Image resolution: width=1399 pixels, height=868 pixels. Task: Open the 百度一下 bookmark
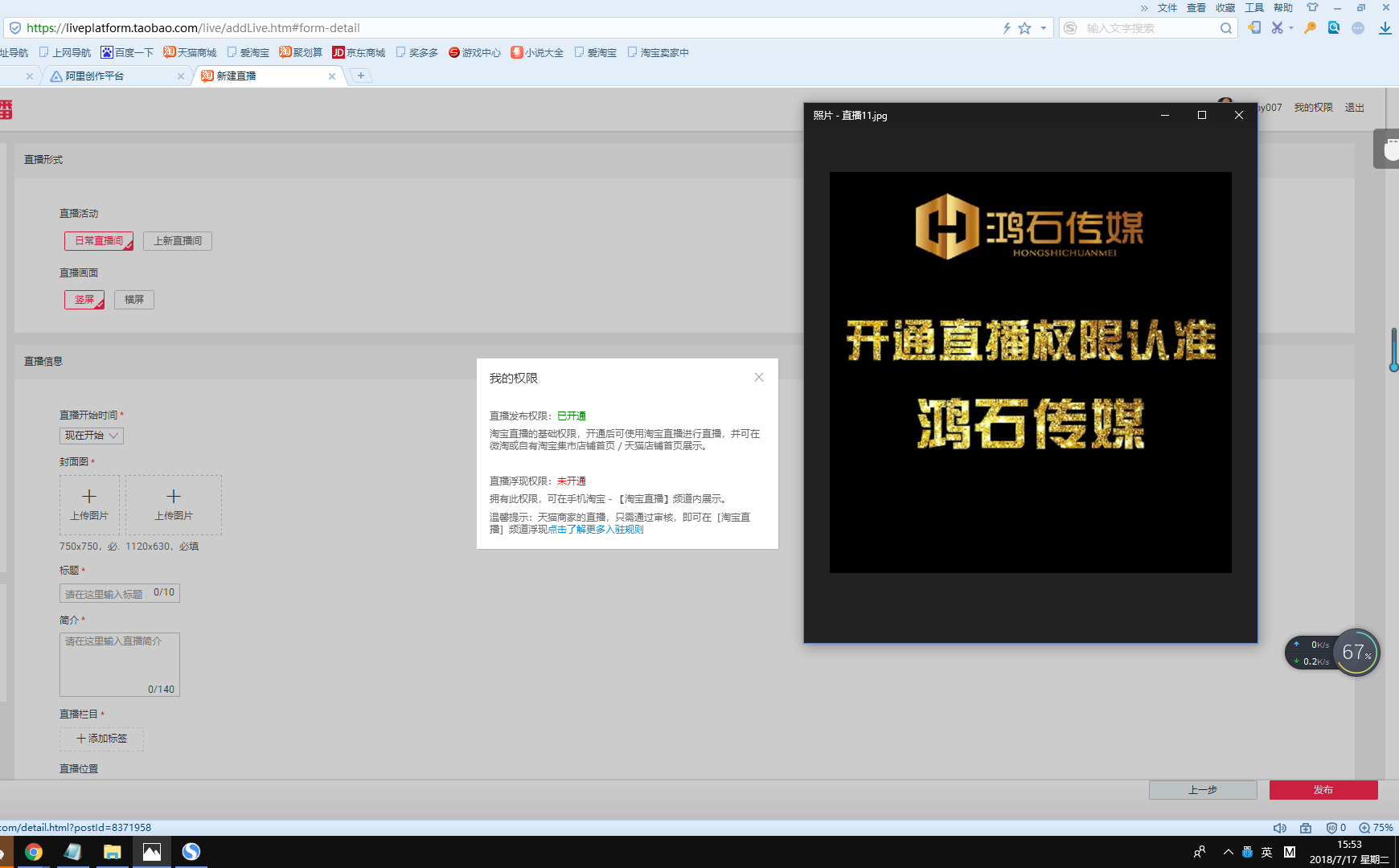(x=127, y=52)
